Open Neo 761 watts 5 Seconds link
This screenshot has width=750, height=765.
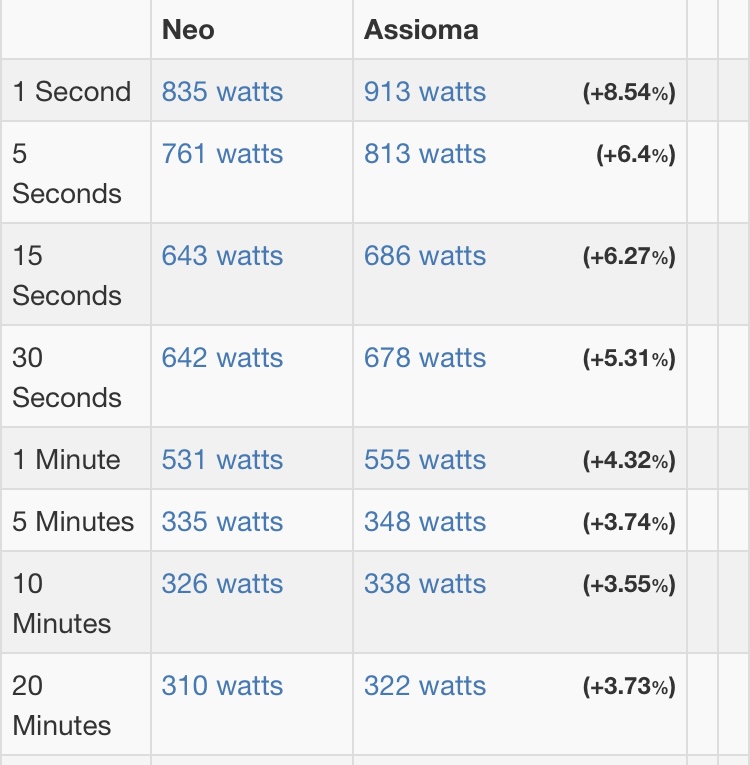(x=222, y=154)
